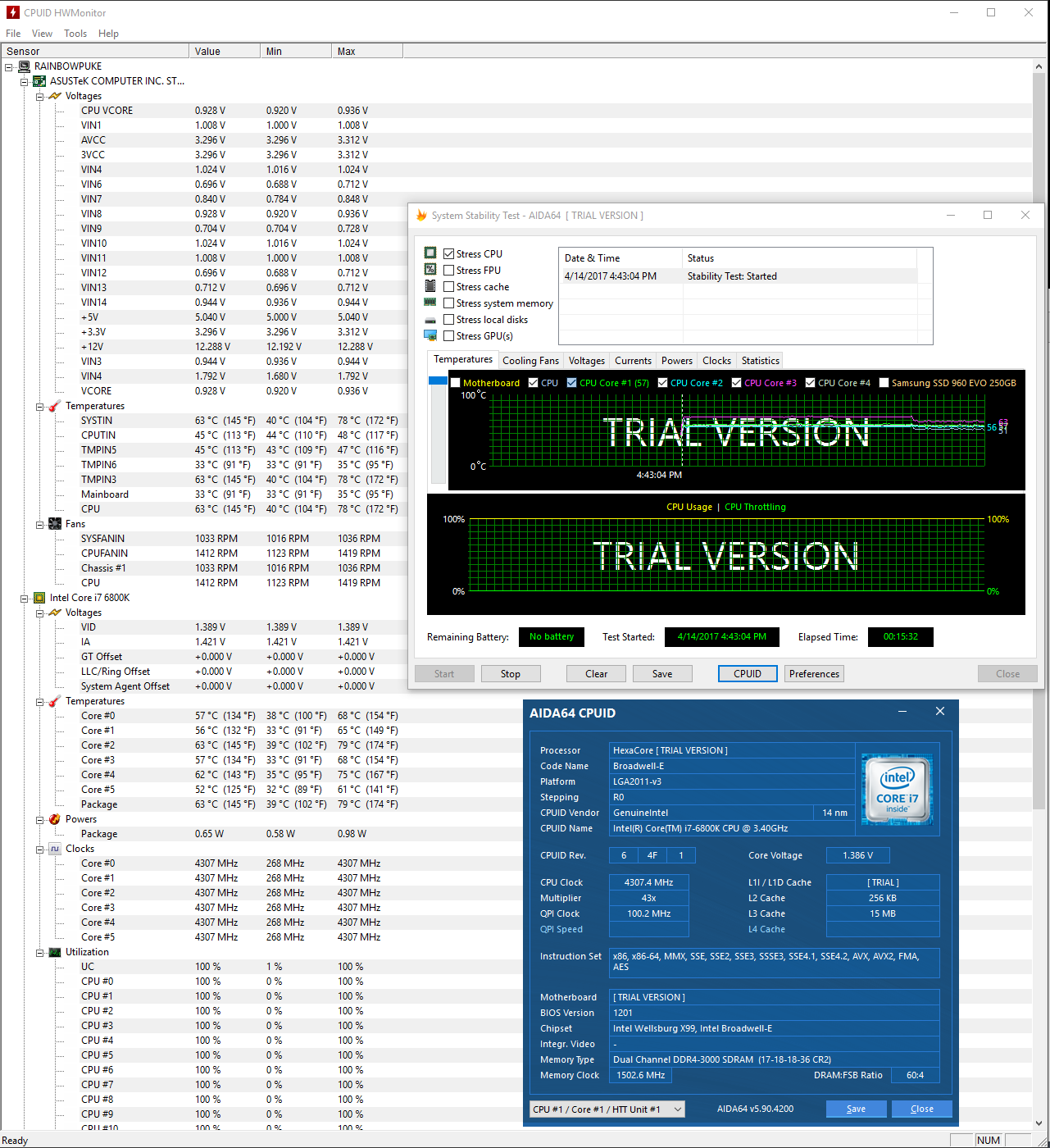The width and height of the screenshot is (1050, 1148).
Task: Click the Clear button in Stability Test
Action: (597, 674)
